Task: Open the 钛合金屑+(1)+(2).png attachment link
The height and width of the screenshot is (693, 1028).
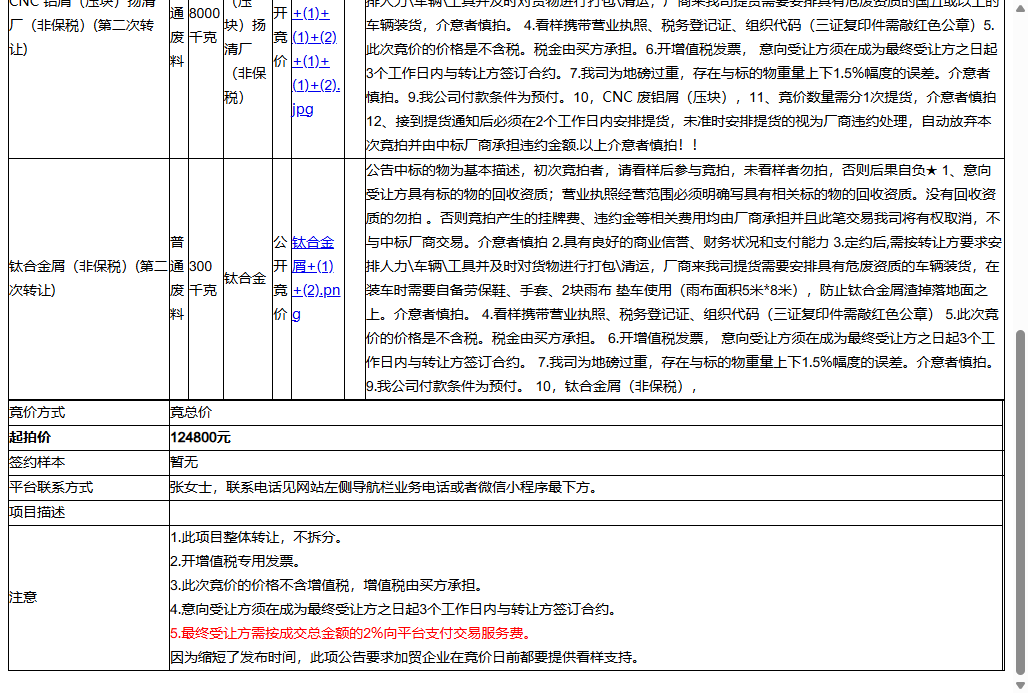Action: pyautogui.click(x=316, y=278)
